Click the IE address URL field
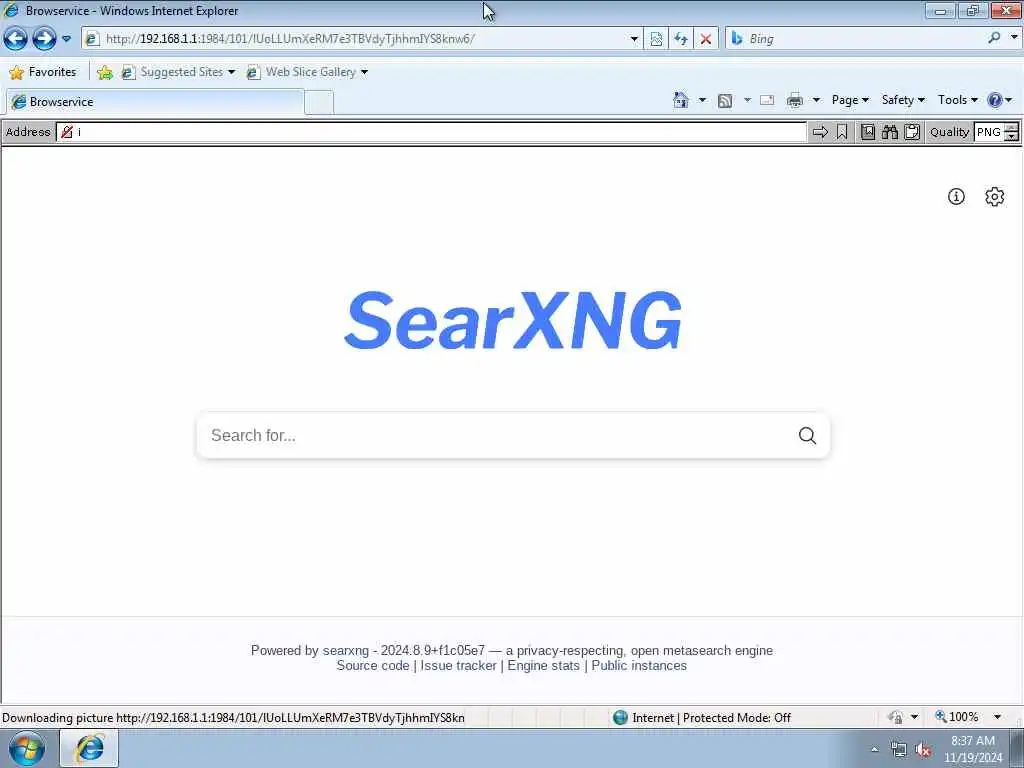Viewport: 1024px width, 768px height. click(x=356, y=39)
